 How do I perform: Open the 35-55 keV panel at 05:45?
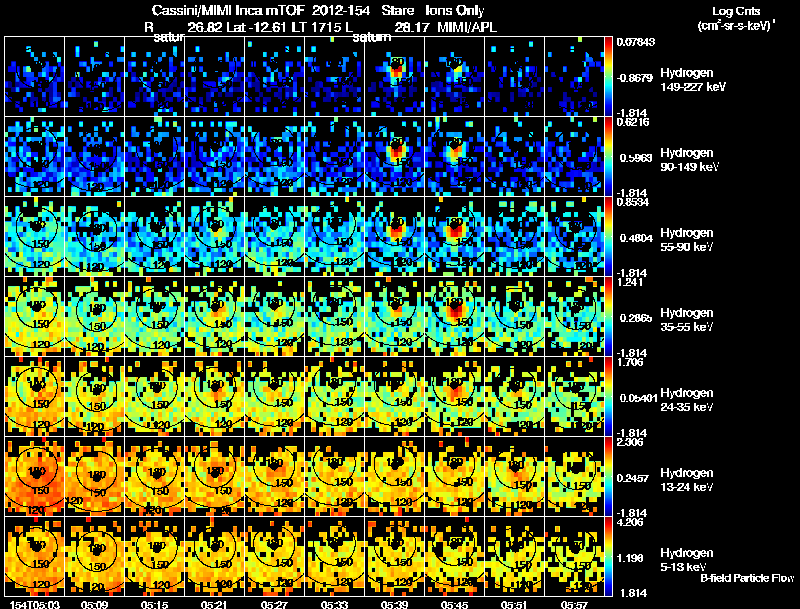point(454,317)
